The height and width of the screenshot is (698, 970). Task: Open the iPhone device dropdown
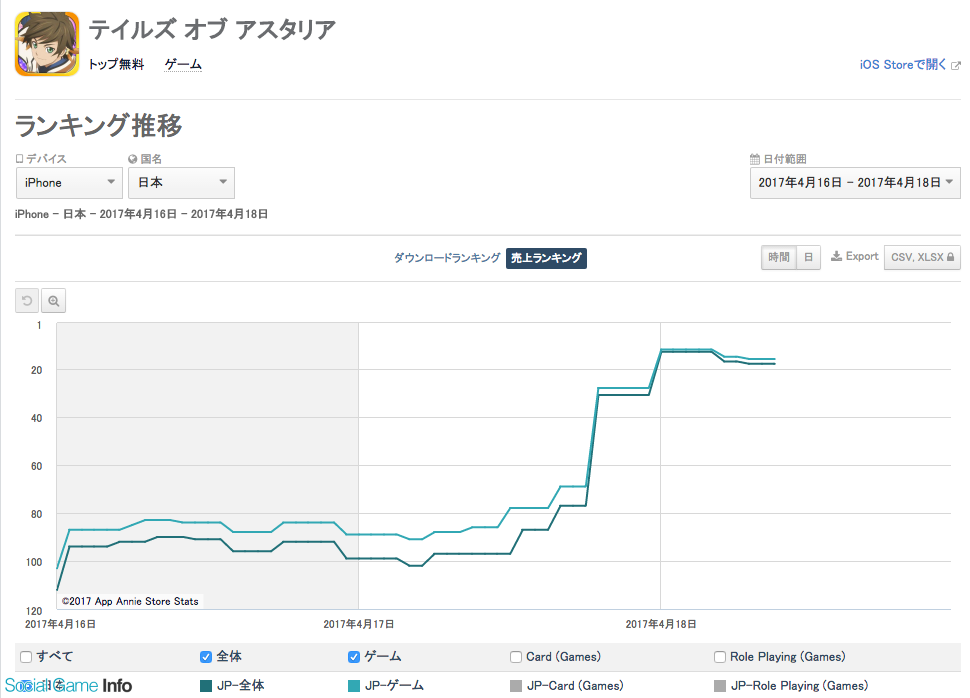(69, 183)
